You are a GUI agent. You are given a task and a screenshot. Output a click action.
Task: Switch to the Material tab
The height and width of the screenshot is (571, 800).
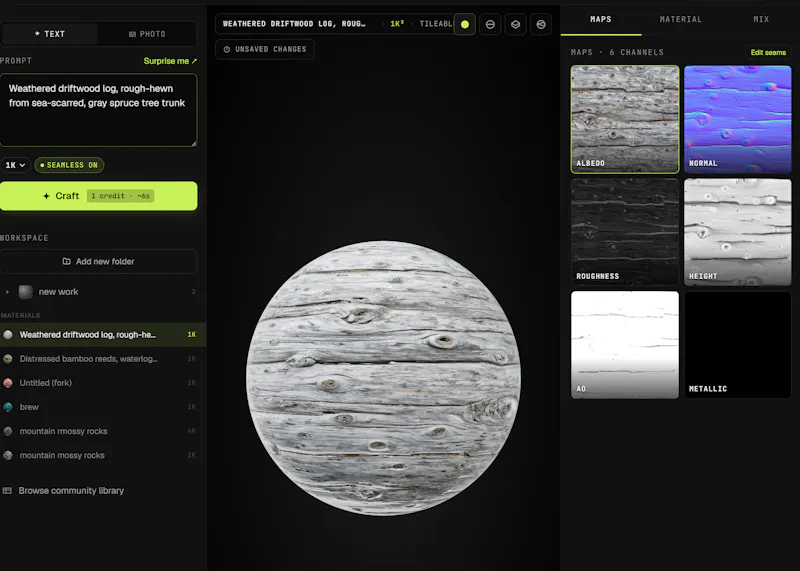pos(681,19)
